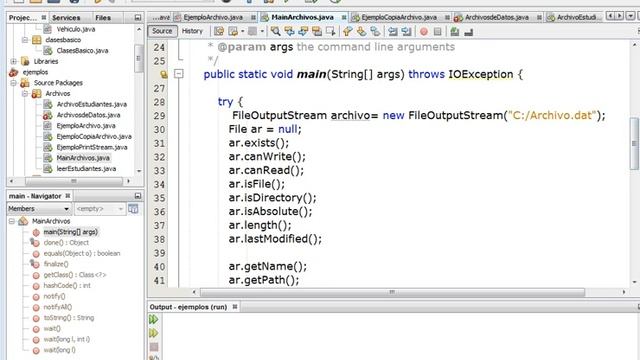The image size is (640, 360).
Task: Open the Members dropdown in Navigator
Action: 39,209
